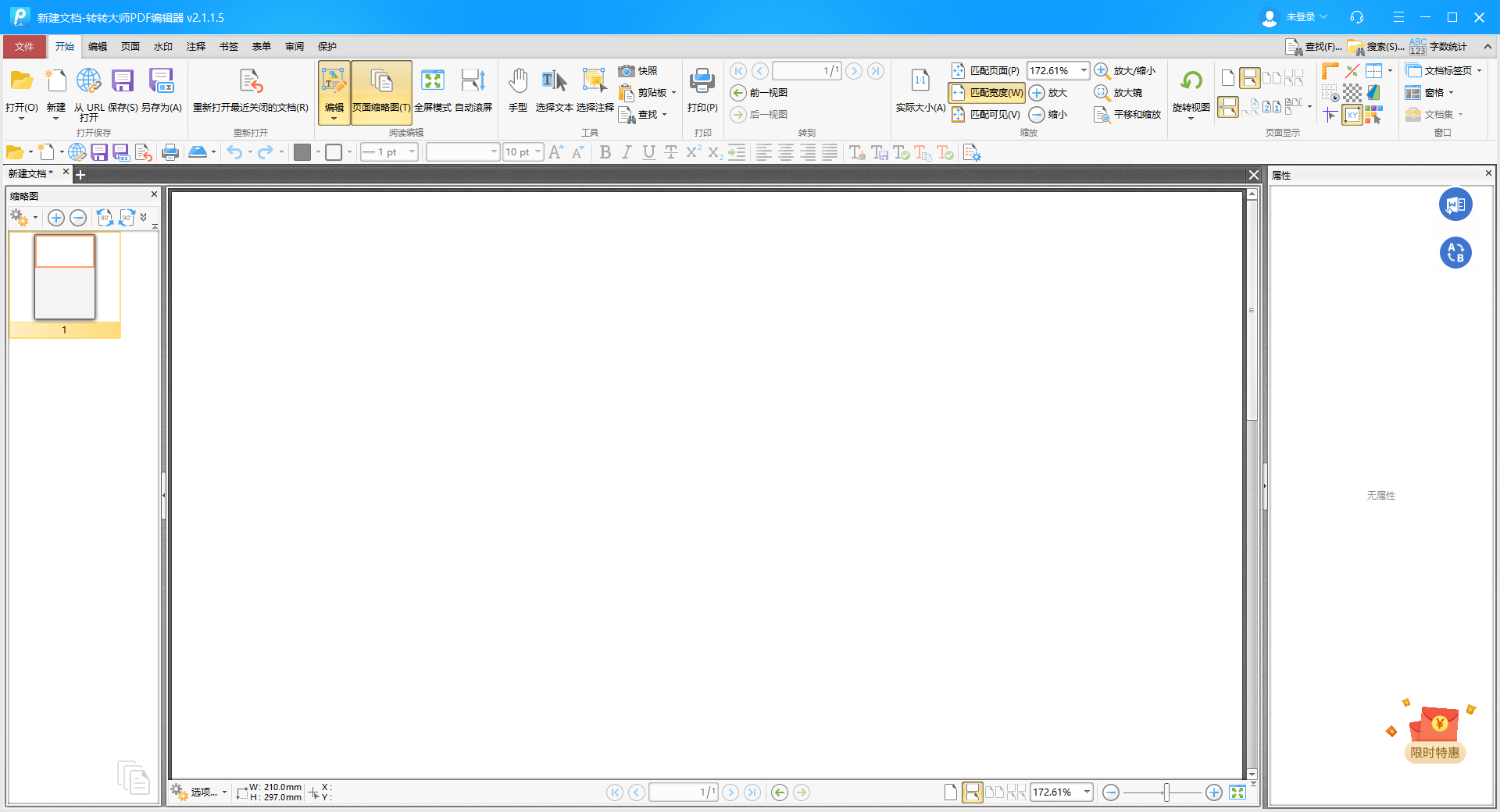
Task: Open the 文件 file menu
Action: tap(24, 47)
